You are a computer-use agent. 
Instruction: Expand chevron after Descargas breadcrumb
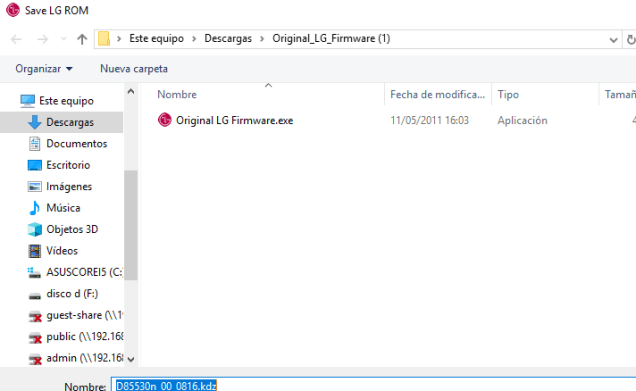pos(262,39)
